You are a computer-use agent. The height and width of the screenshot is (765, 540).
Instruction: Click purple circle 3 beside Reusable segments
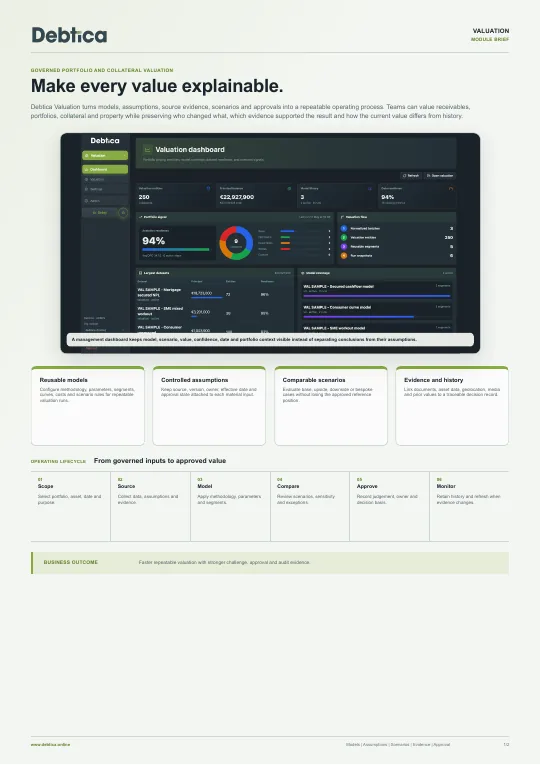pyautogui.click(x=344, y=247)
